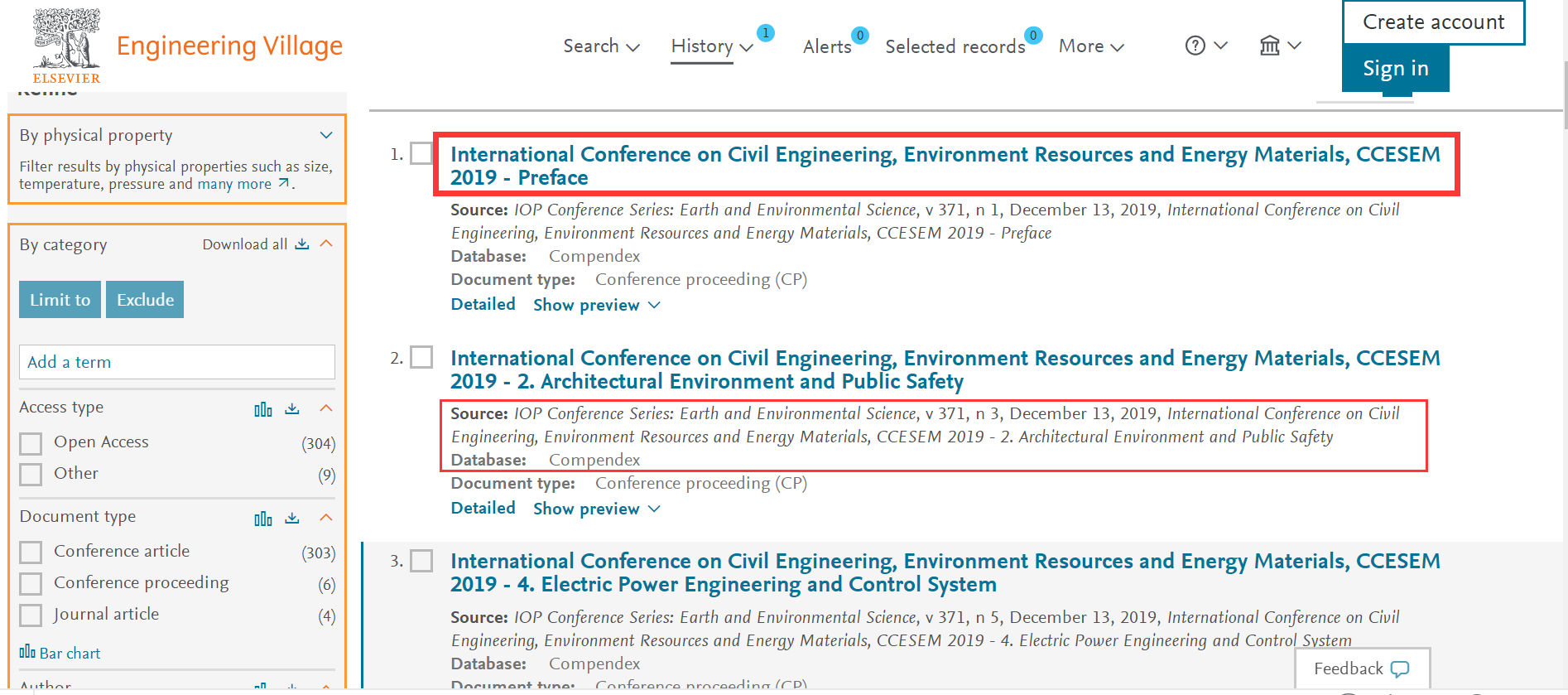Open Selected records
The width and height of the screenshot is (1568, 695).
[x=955, y=46]
